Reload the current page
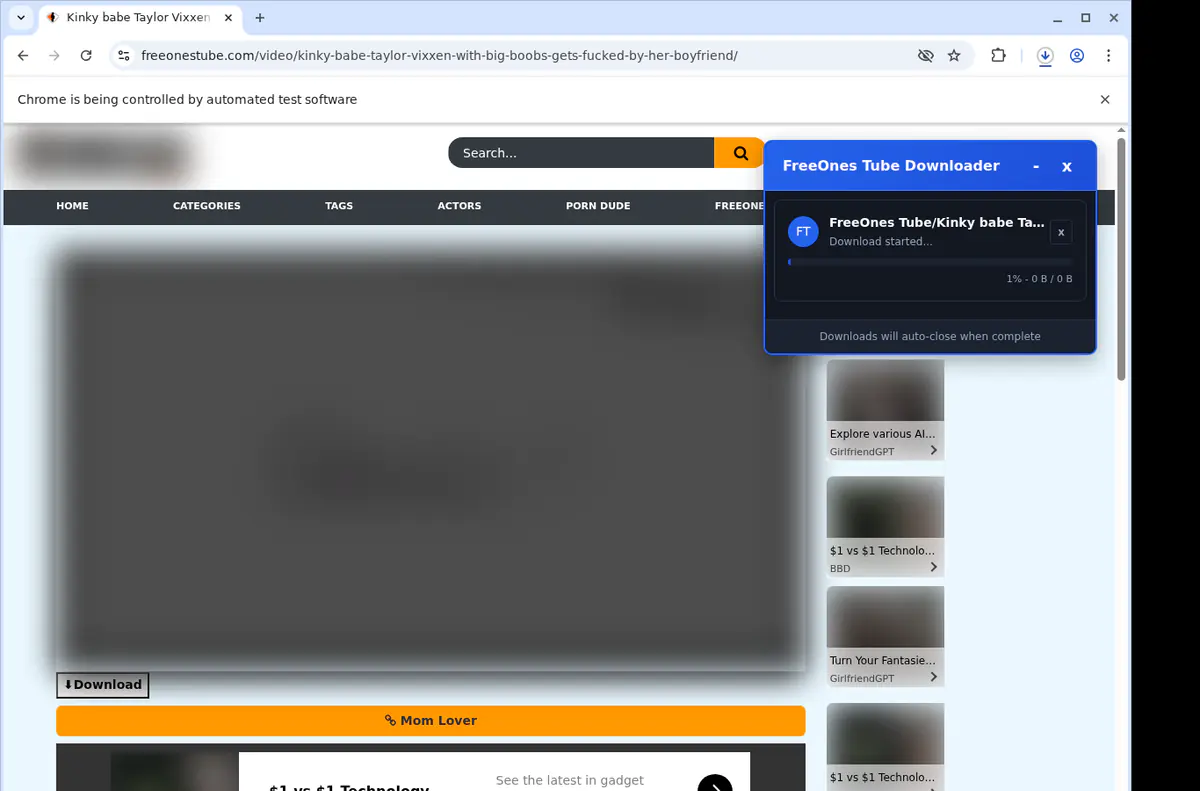Viewport: 1200px width, 791px height. [x=86, y=56]
